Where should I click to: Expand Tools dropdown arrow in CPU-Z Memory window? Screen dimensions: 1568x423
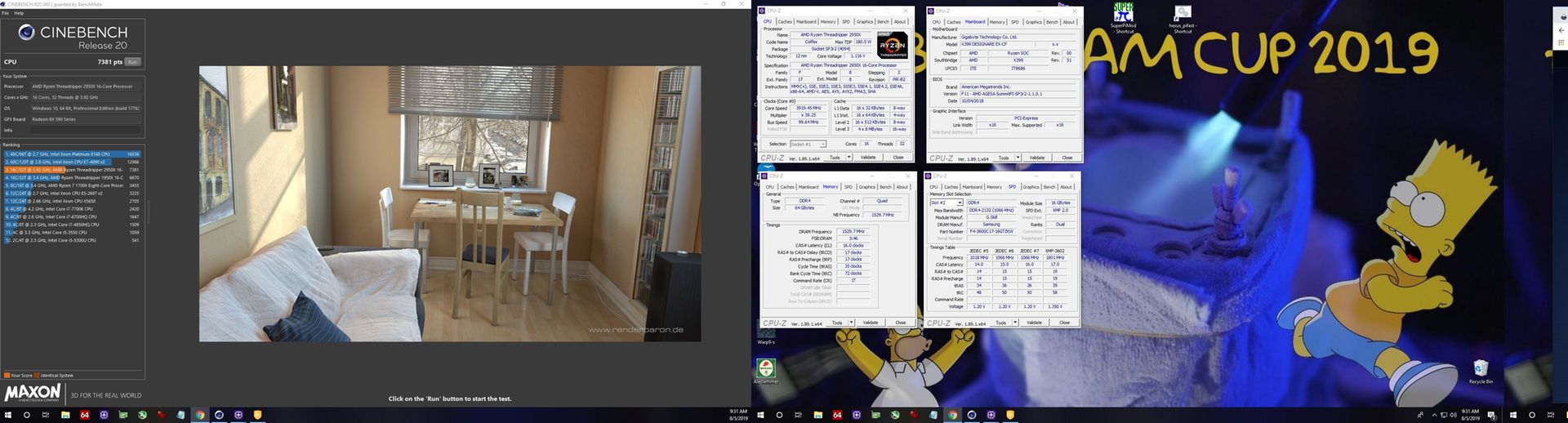pos(852,323)
